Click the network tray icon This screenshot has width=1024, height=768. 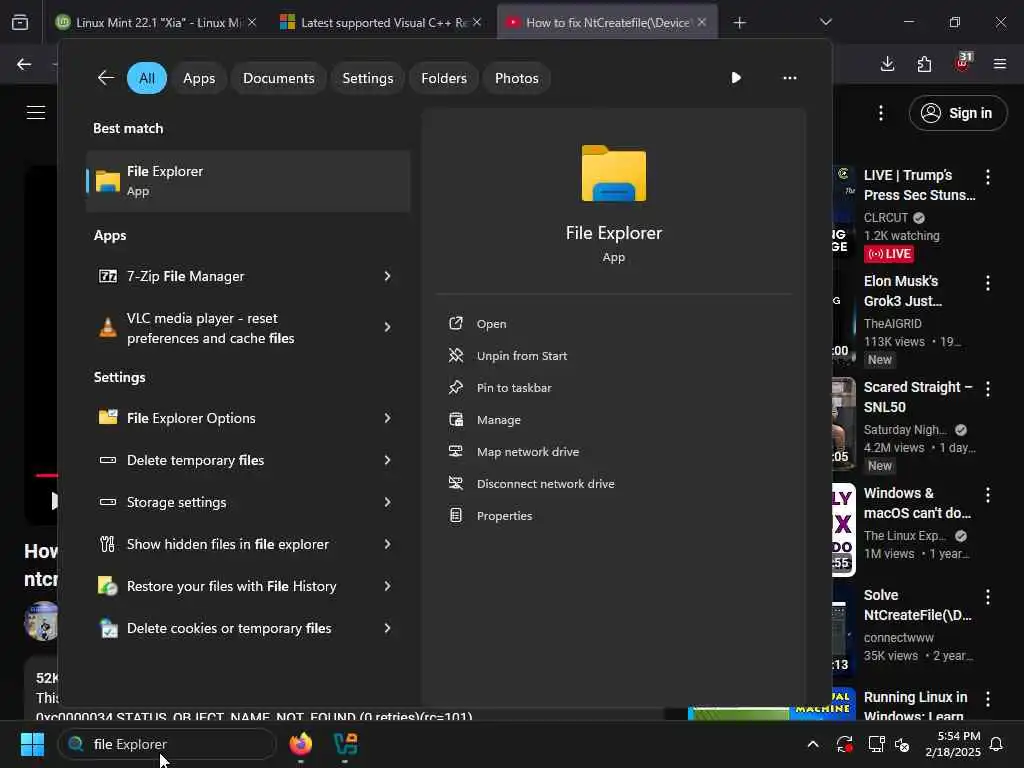[x=876, y=744]
